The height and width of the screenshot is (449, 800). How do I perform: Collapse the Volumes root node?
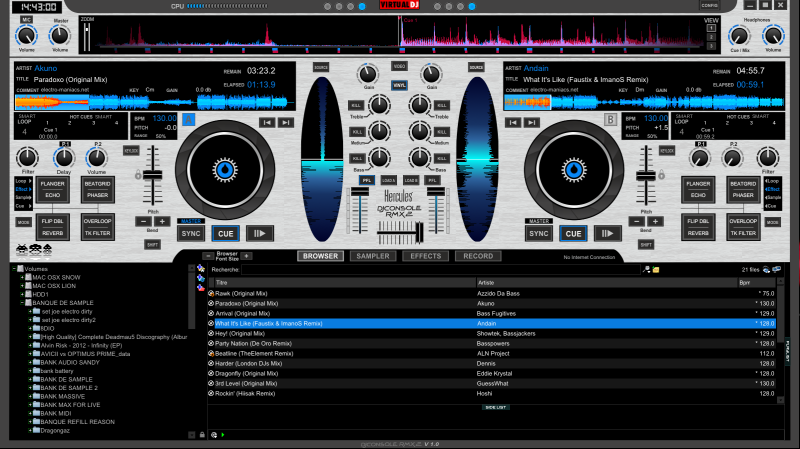tap(14, 269)
